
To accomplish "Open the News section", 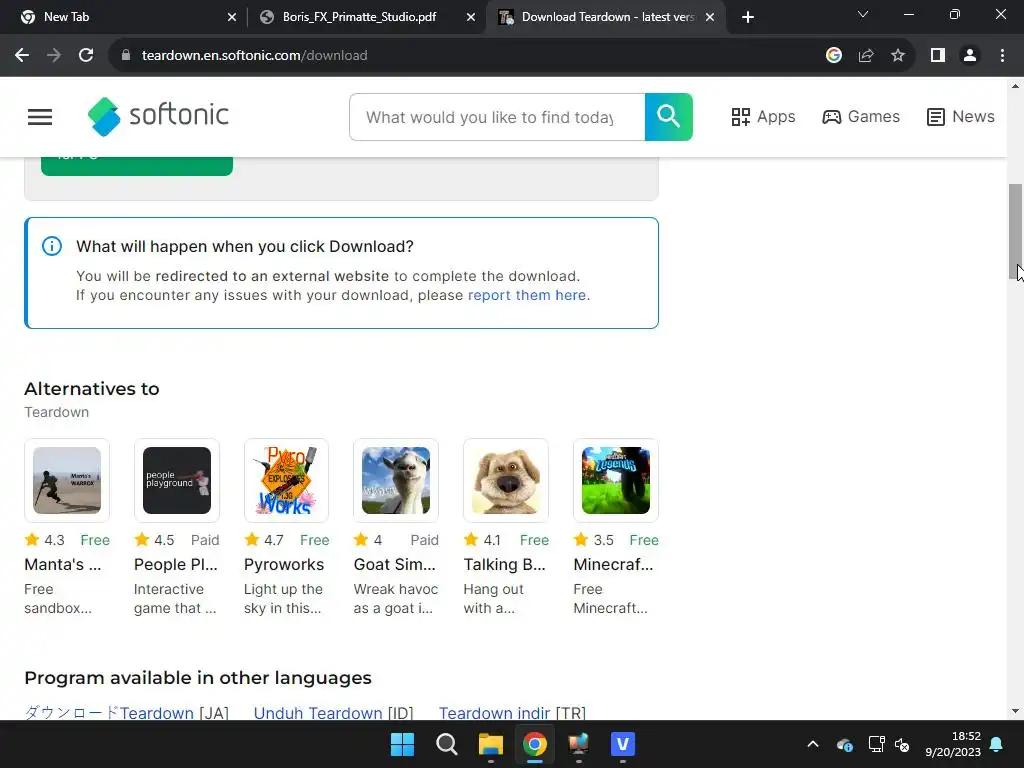I will point(960,117).
